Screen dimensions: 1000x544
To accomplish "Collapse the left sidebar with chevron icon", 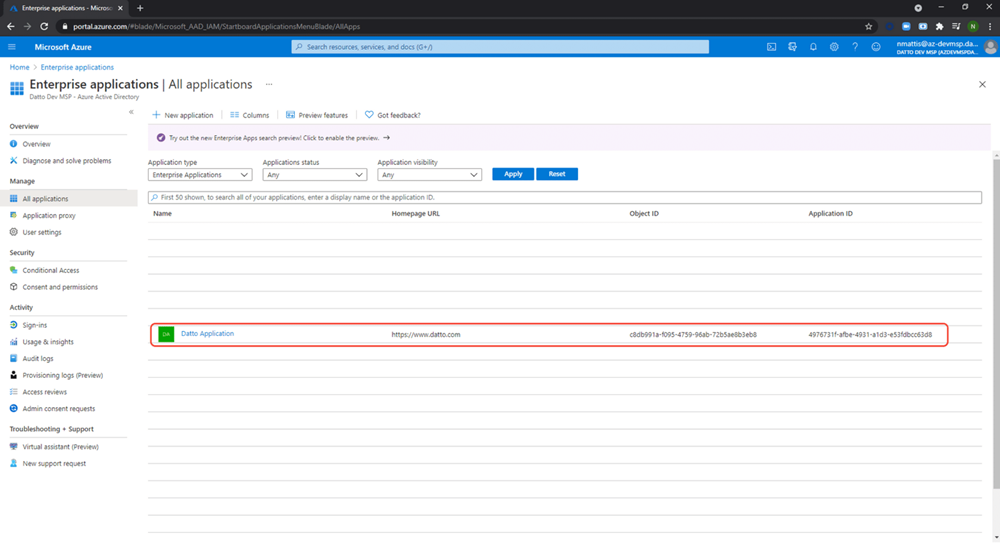I will (x=131, y=112).
